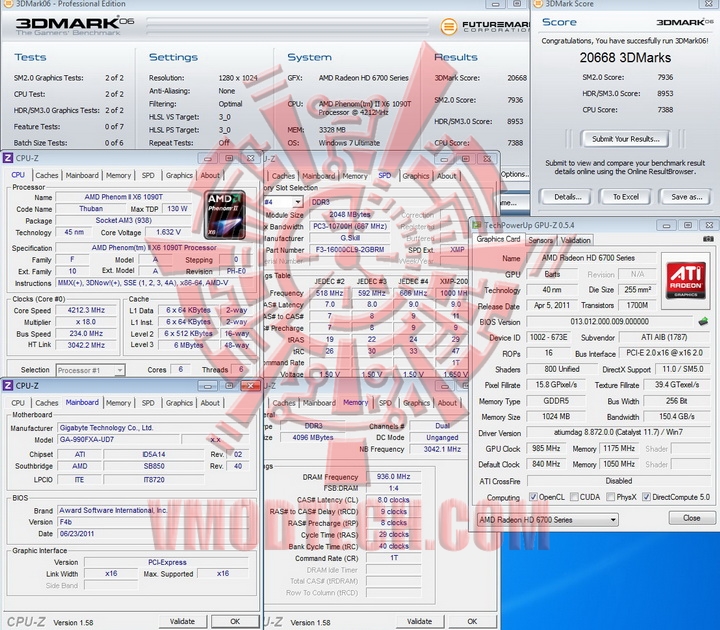
Task: Click the Memory Size 1024 MB value in GPU-Z
Action: tap(556, 417)
